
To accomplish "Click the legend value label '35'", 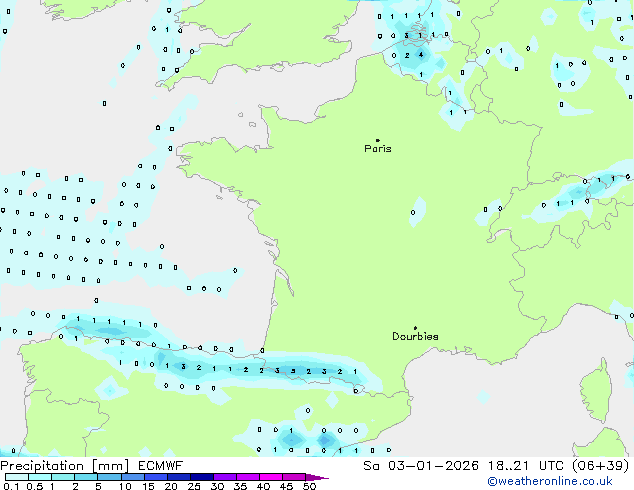I will [x=240, y=486].
